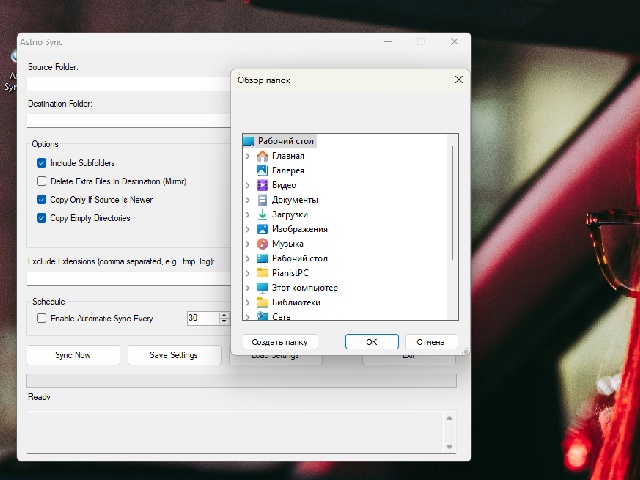Confirm folder selection with OK
The height and width of the screenshot is (480, 640).
(371, 342)
